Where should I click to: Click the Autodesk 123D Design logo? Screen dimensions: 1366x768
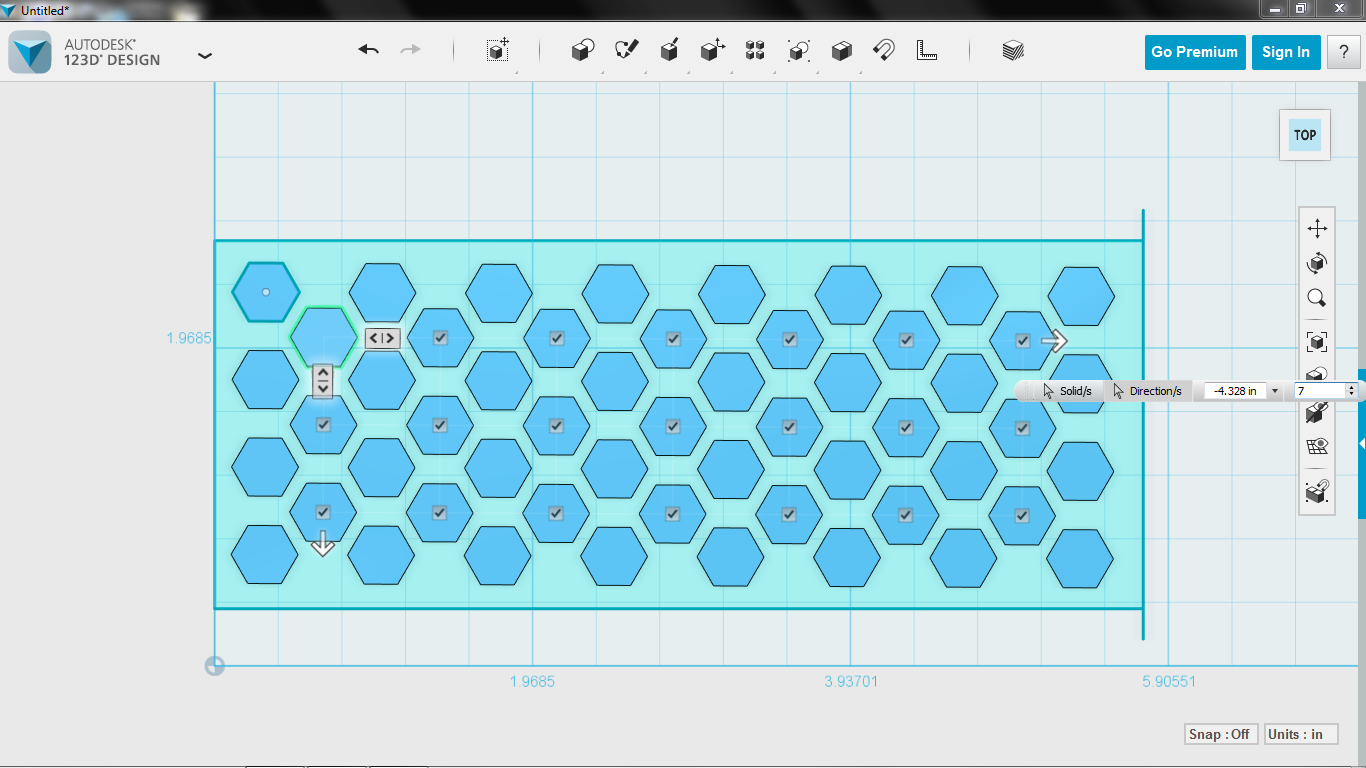[30, 53]
